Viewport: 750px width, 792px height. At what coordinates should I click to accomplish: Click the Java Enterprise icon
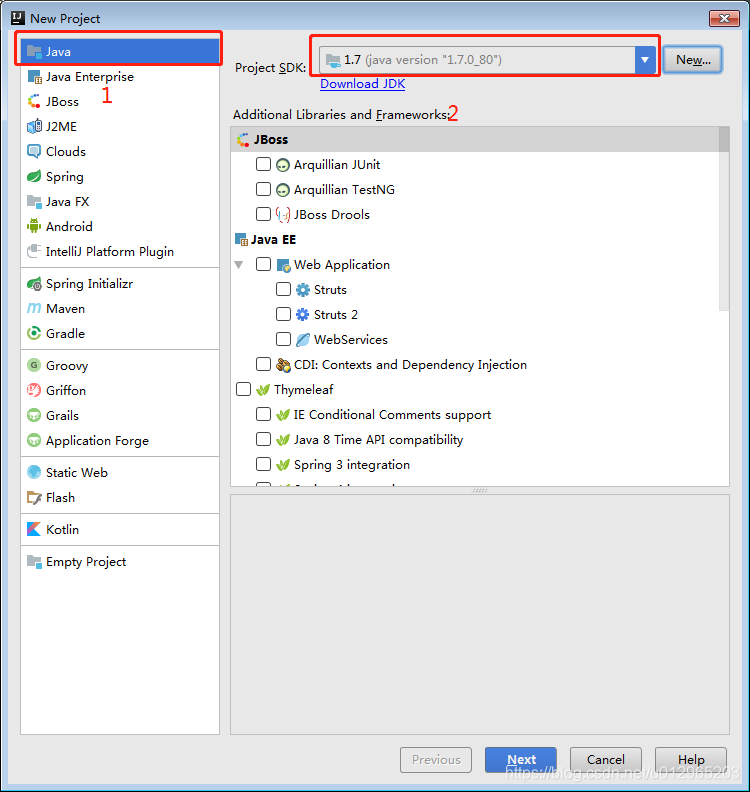coord(34,77)
